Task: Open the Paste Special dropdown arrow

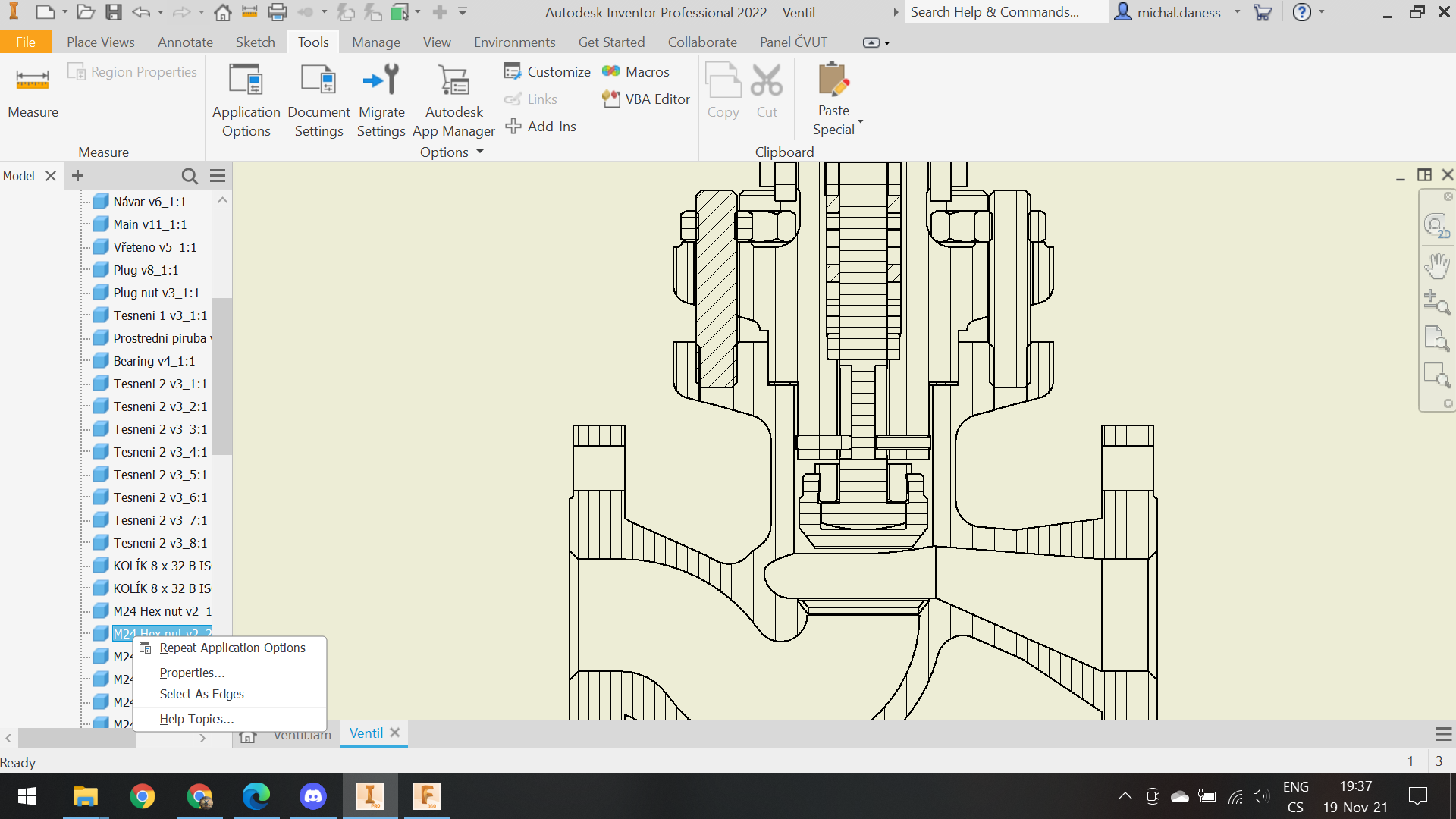Action: point(859,121)
